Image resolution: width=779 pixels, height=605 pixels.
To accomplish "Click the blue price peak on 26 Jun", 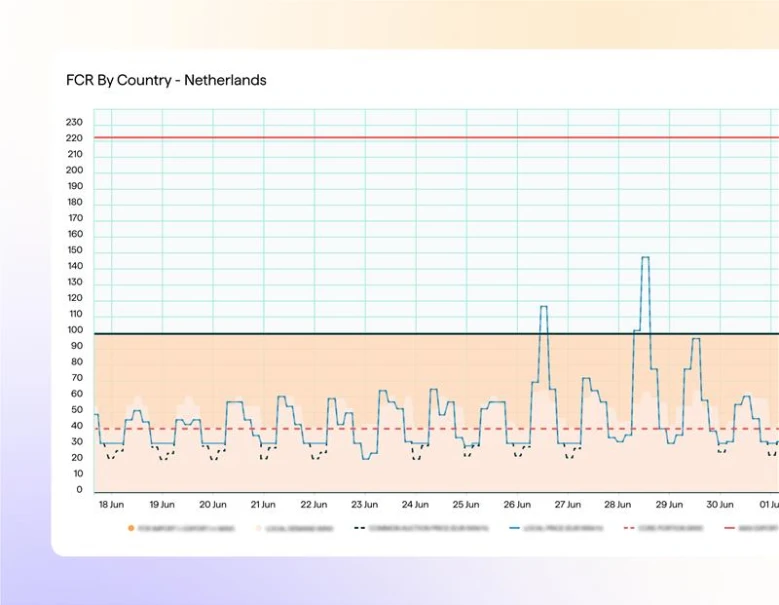I will (544, 306).
